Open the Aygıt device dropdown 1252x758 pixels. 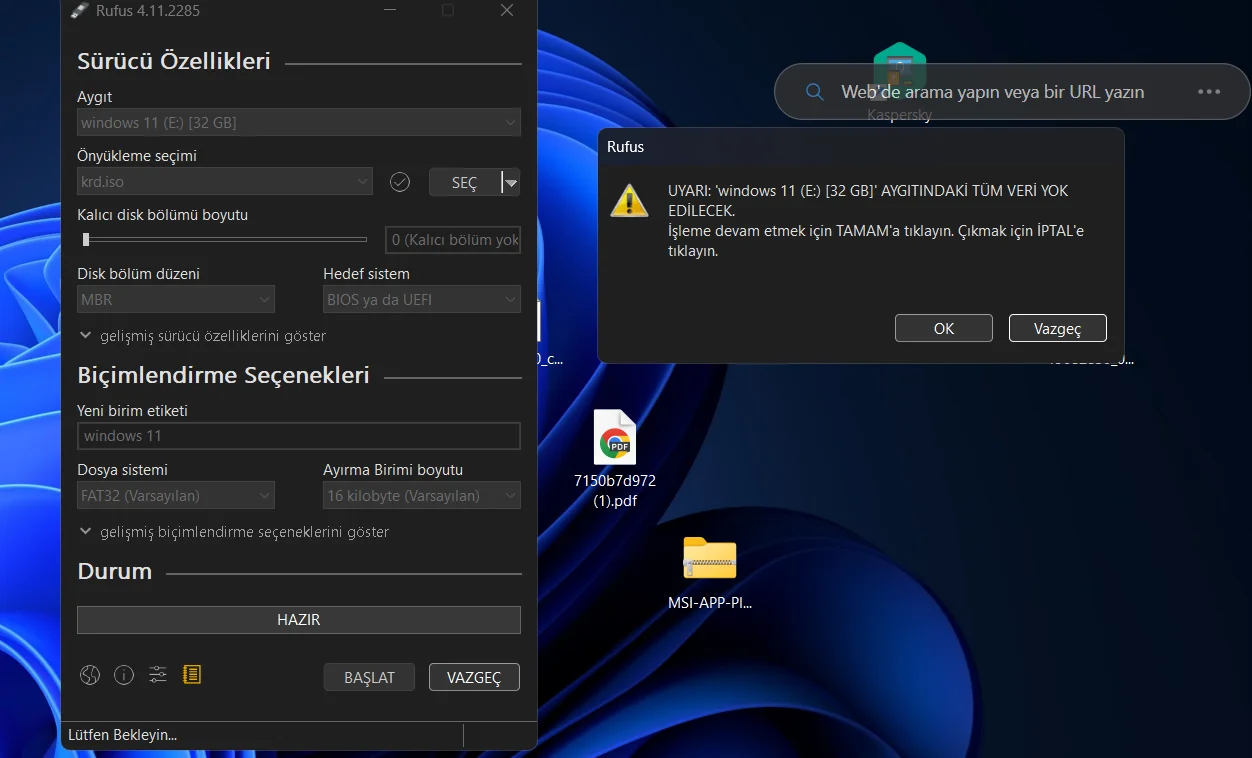click(299, 123)
